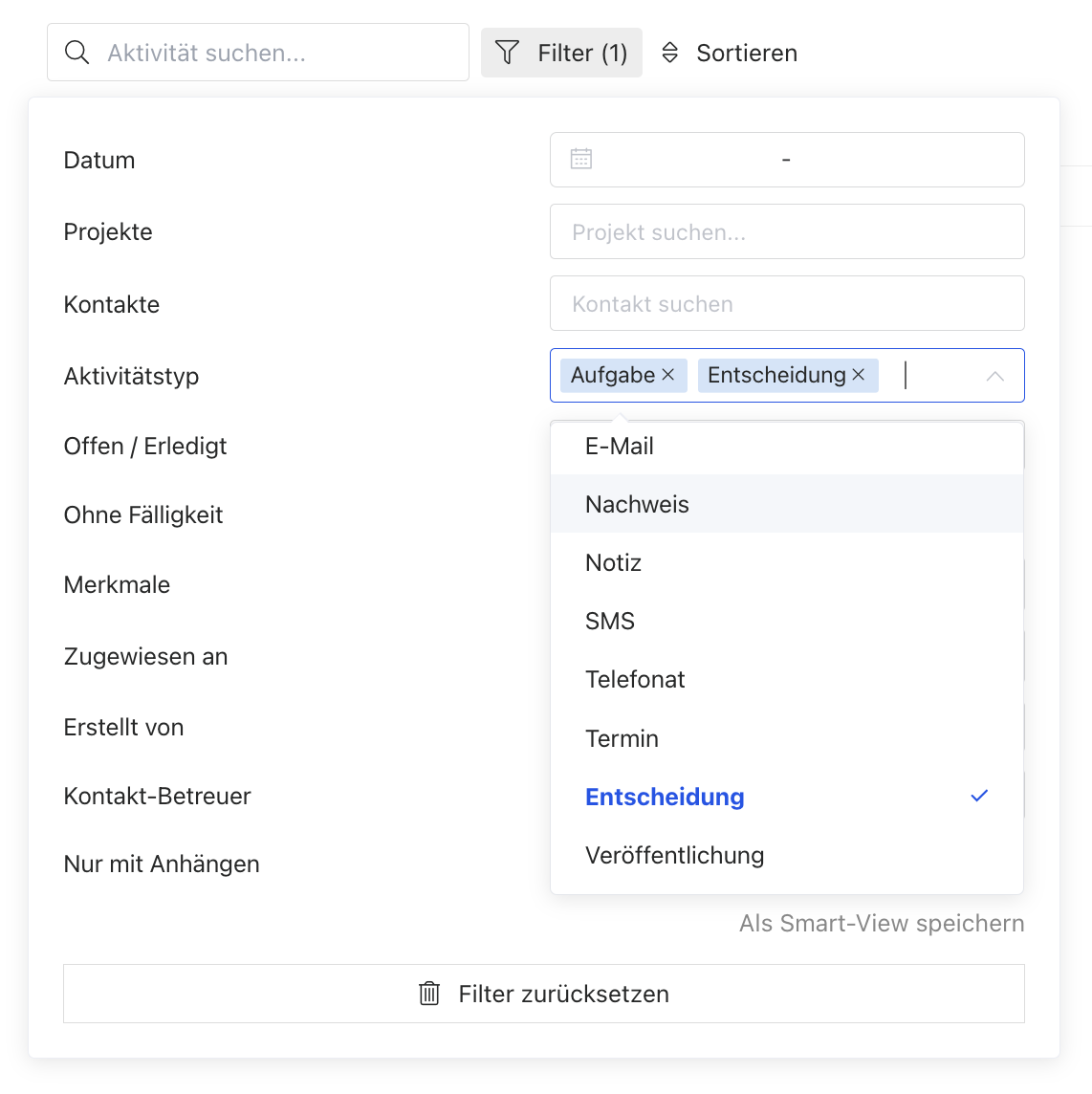
Task: Open the Filter (1) button
Action: point(561,53)
